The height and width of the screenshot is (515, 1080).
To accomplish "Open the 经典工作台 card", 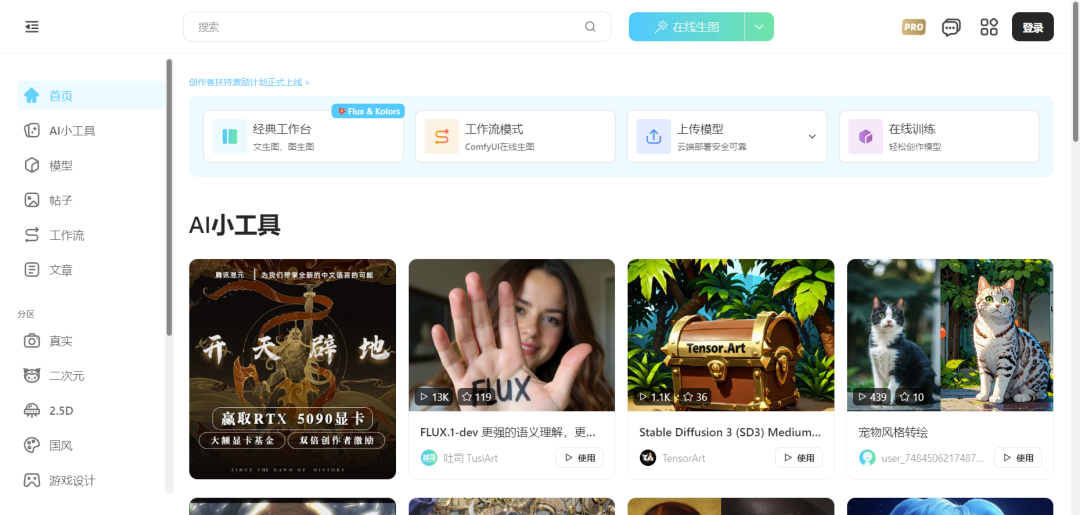I will tap(303, 136).
